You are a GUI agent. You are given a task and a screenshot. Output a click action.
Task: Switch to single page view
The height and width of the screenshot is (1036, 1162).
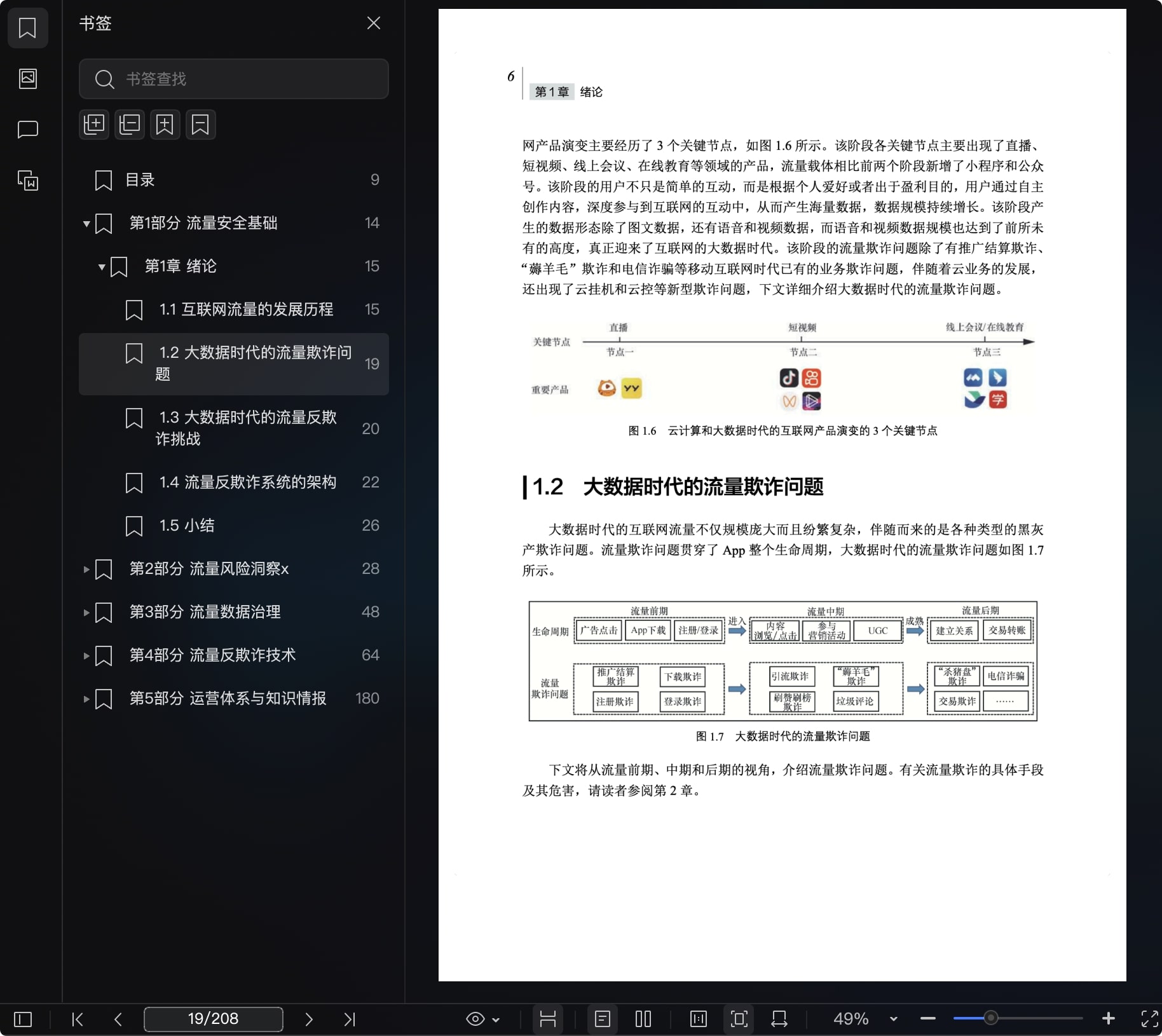point(603,1019)
